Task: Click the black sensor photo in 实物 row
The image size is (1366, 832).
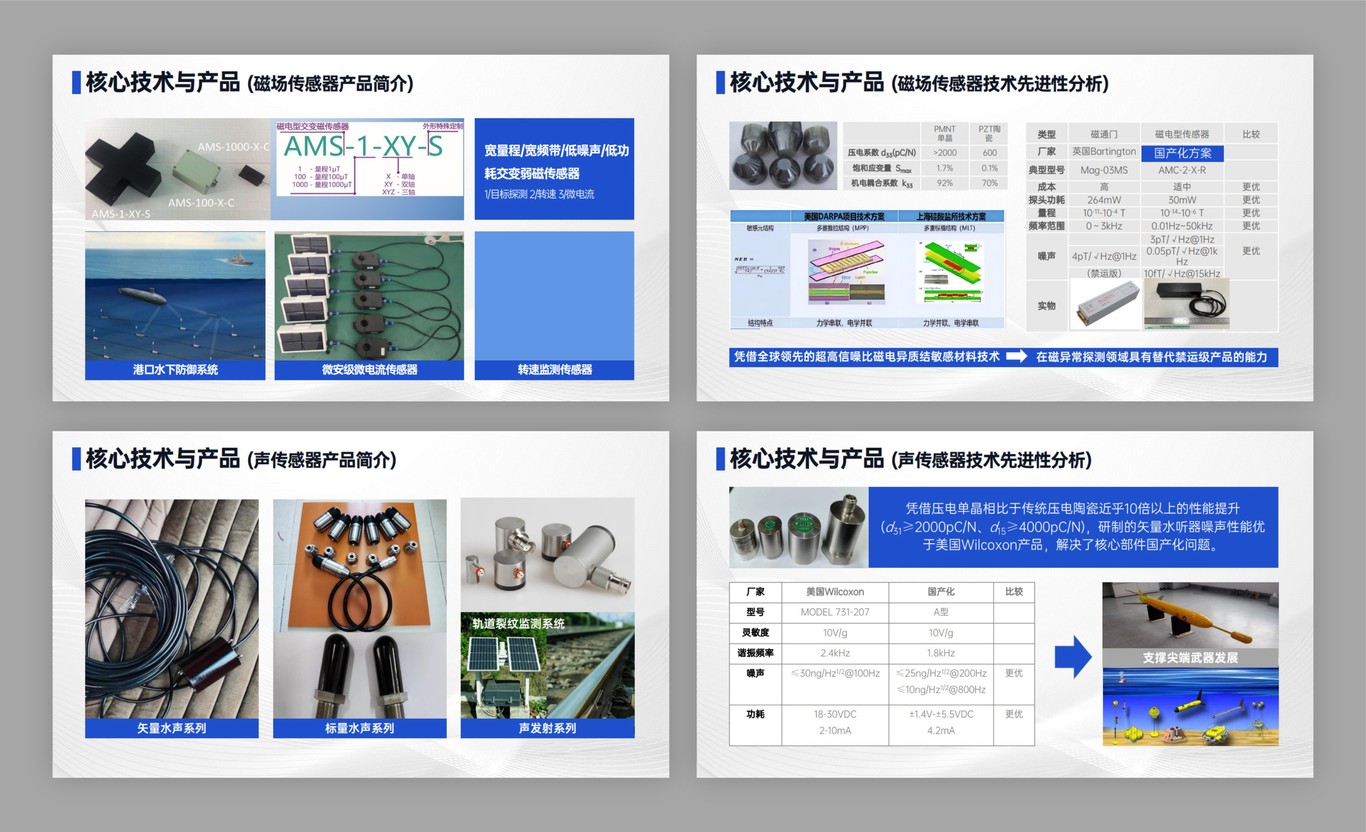Action: 1186,304
